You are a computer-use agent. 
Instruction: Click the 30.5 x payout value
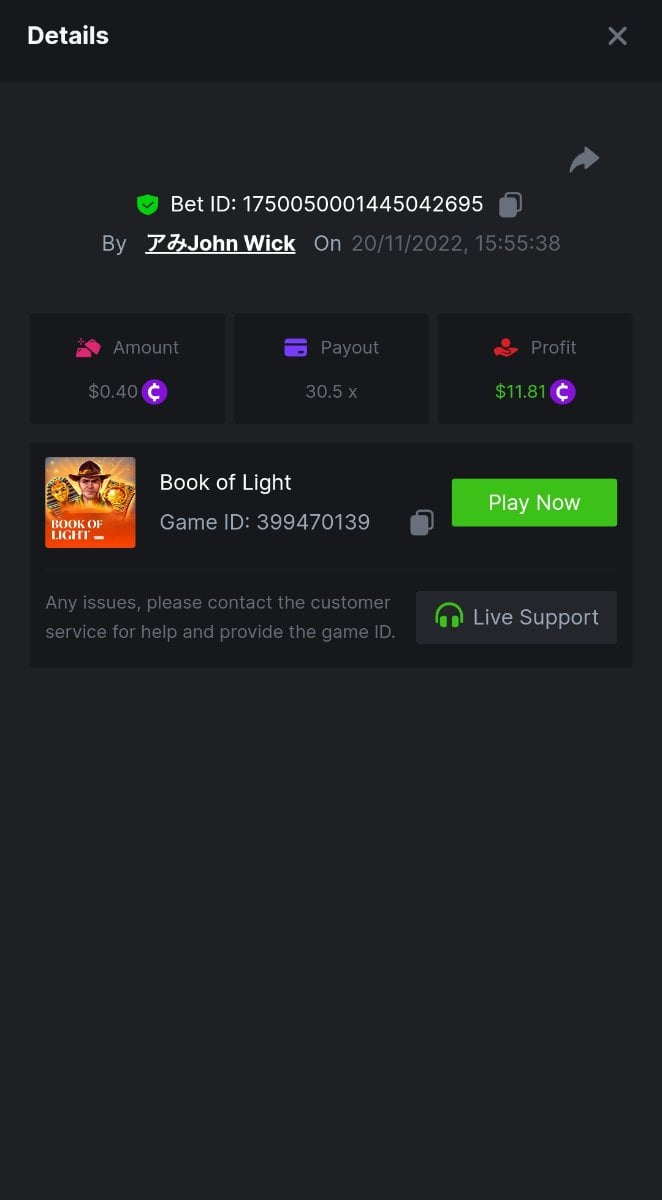pos(331,392)
